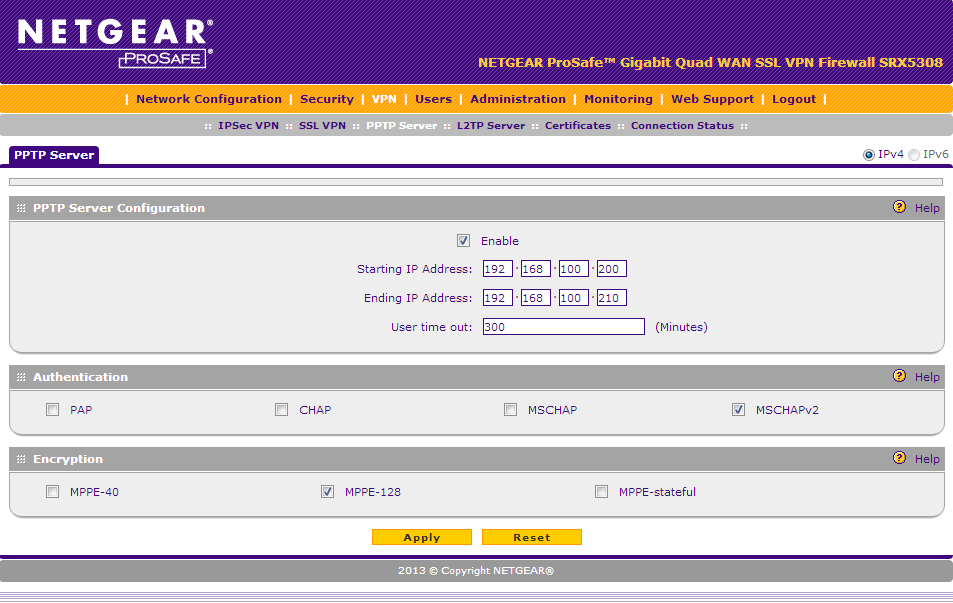Click the Encryption section grip icon
953x603 pixels.
click(x=21, y=459)
